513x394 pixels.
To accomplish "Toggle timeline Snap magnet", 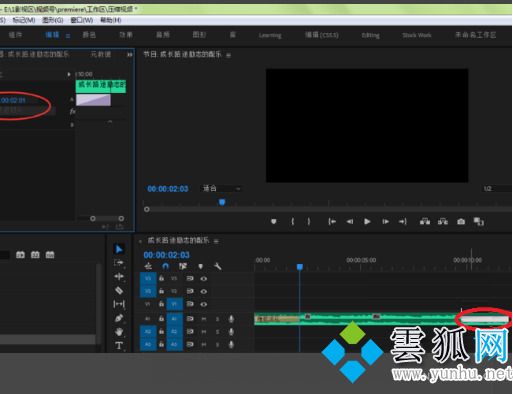I will click(165, 266).
